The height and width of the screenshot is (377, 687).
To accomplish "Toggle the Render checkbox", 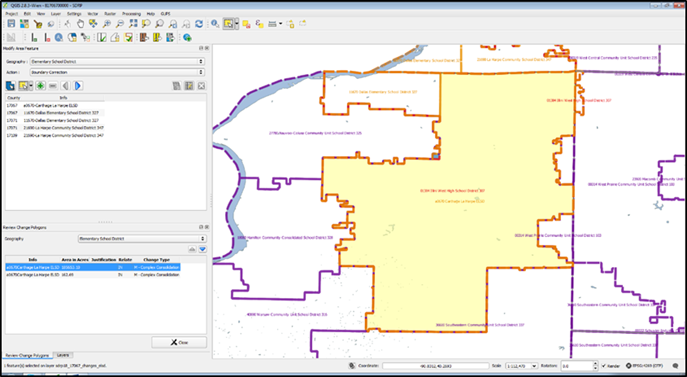I will 603,366.
